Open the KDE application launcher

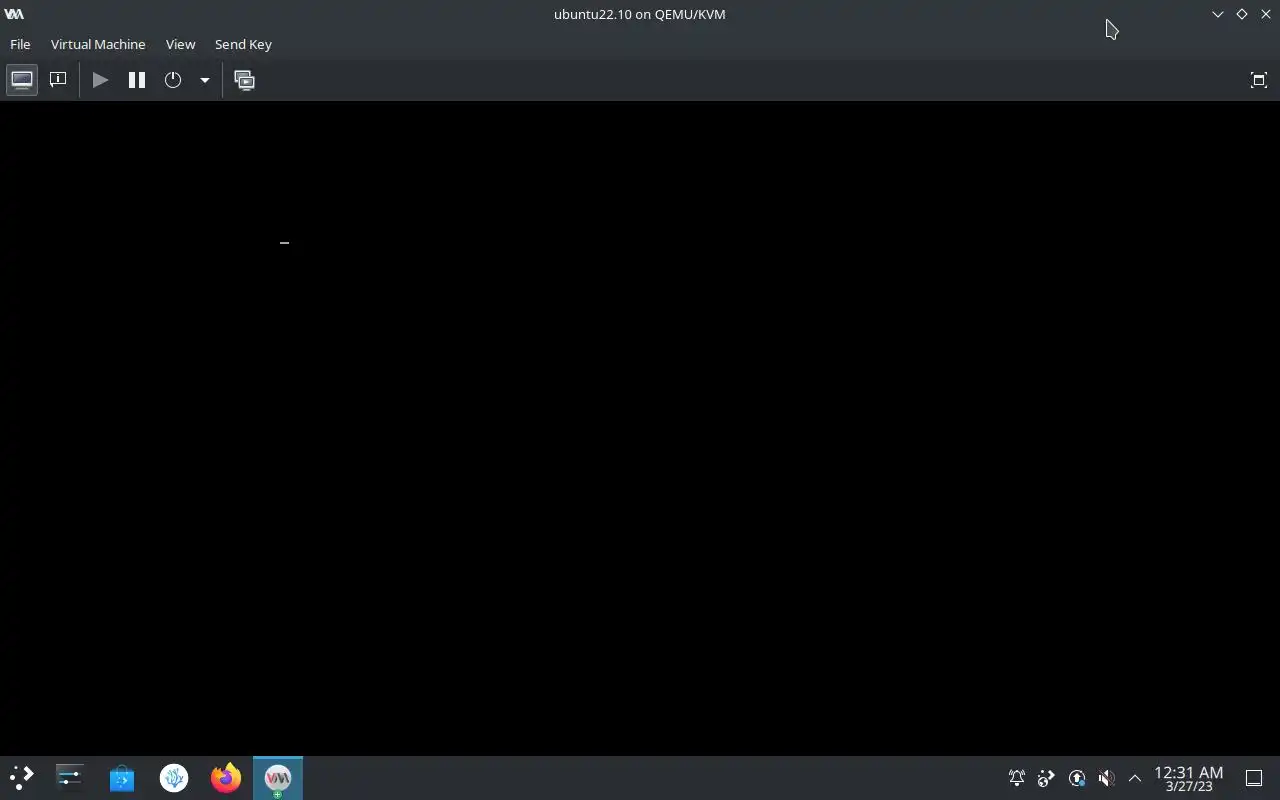[21, 778]
